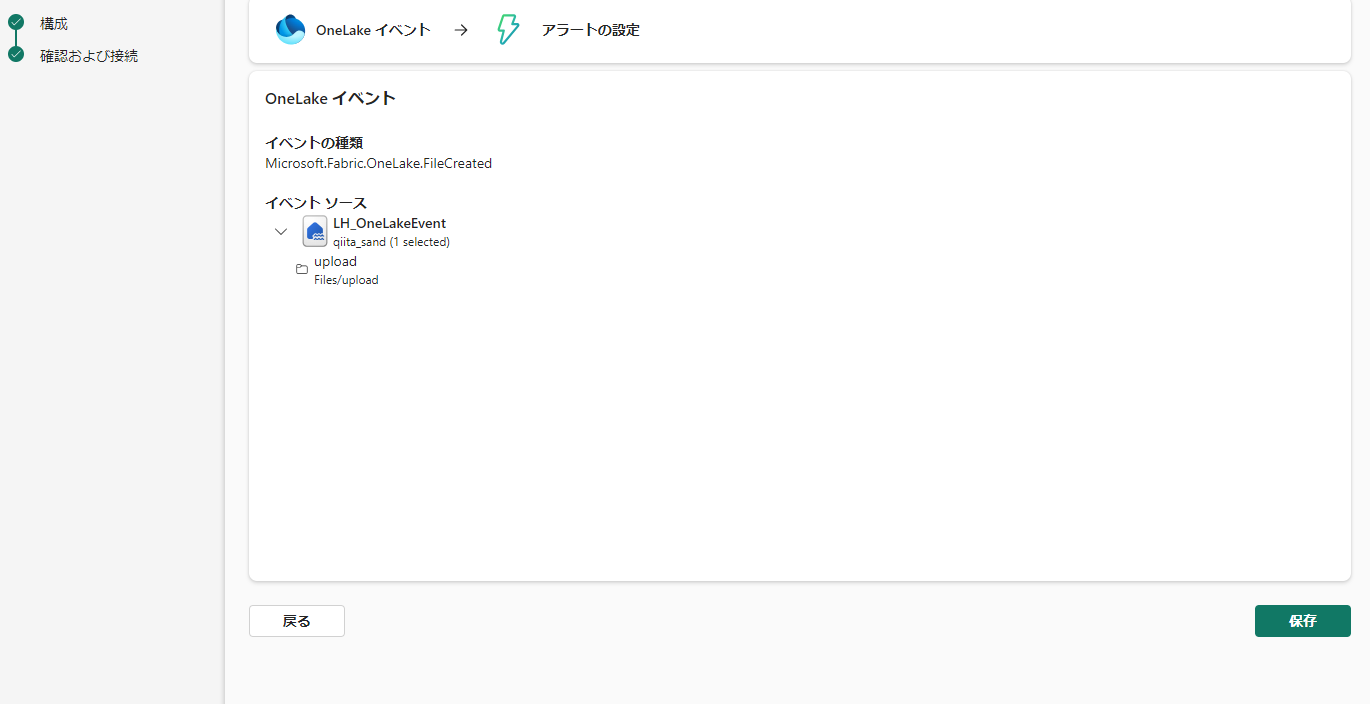1370x704 pixels.
Task: Click the イベント ソース label
Action: [316, 203]
